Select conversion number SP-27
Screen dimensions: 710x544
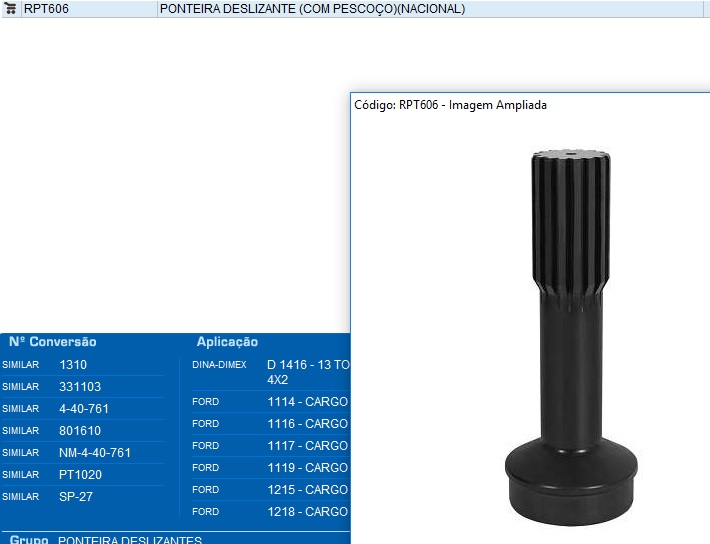pos(75,497)
